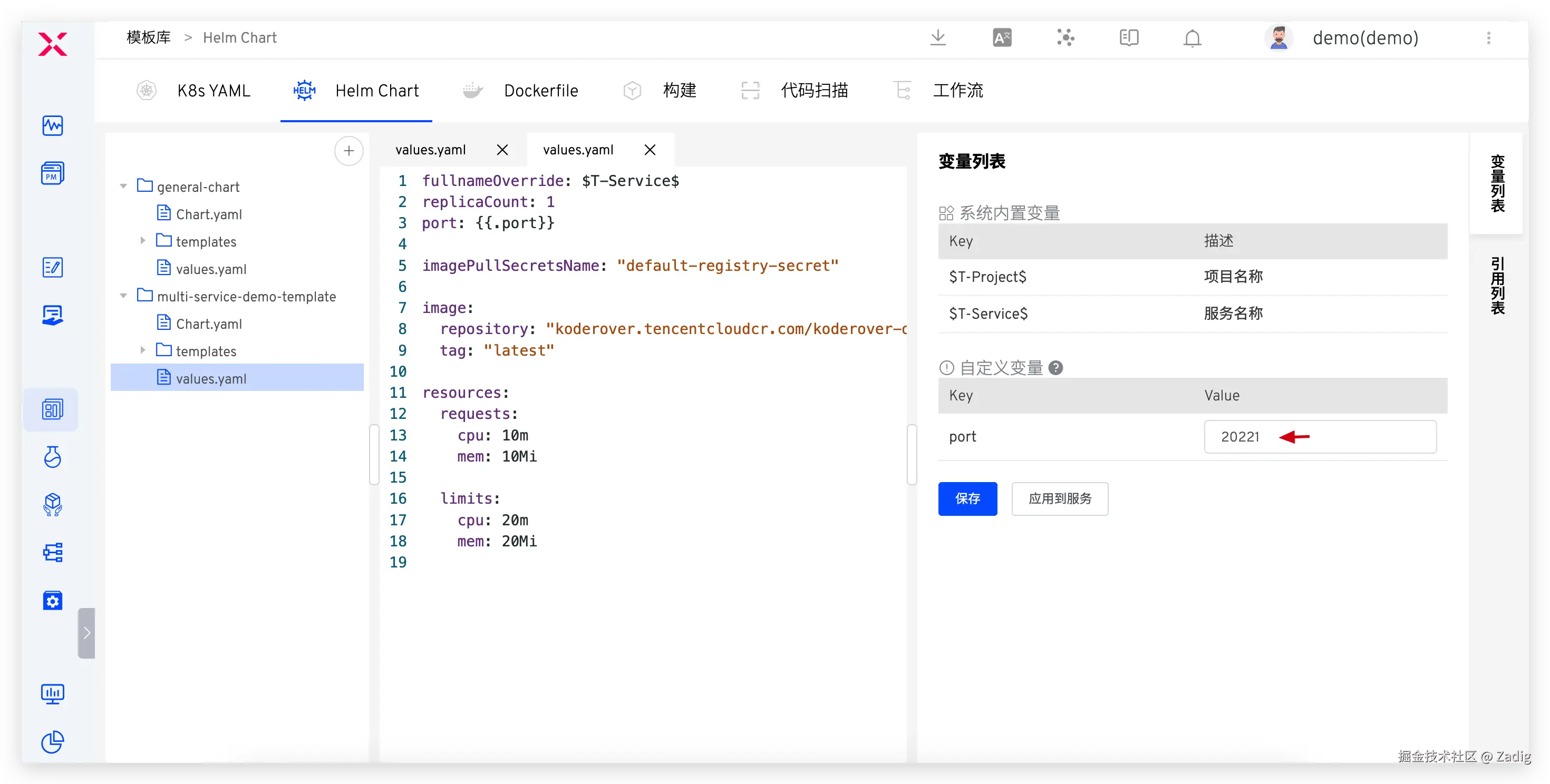Expand the left sidebar chevron handle

(86, 632)
